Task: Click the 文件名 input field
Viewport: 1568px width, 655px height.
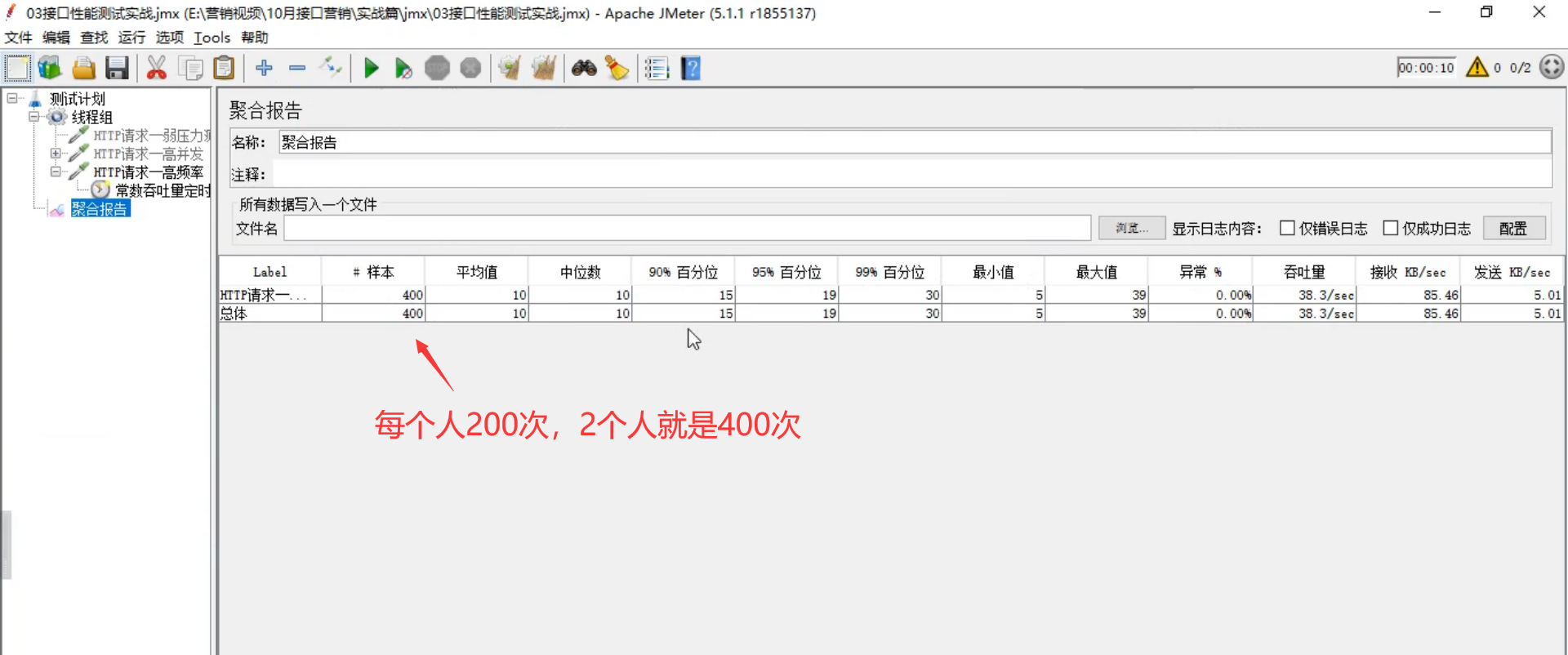Action: tap(688, 228)
